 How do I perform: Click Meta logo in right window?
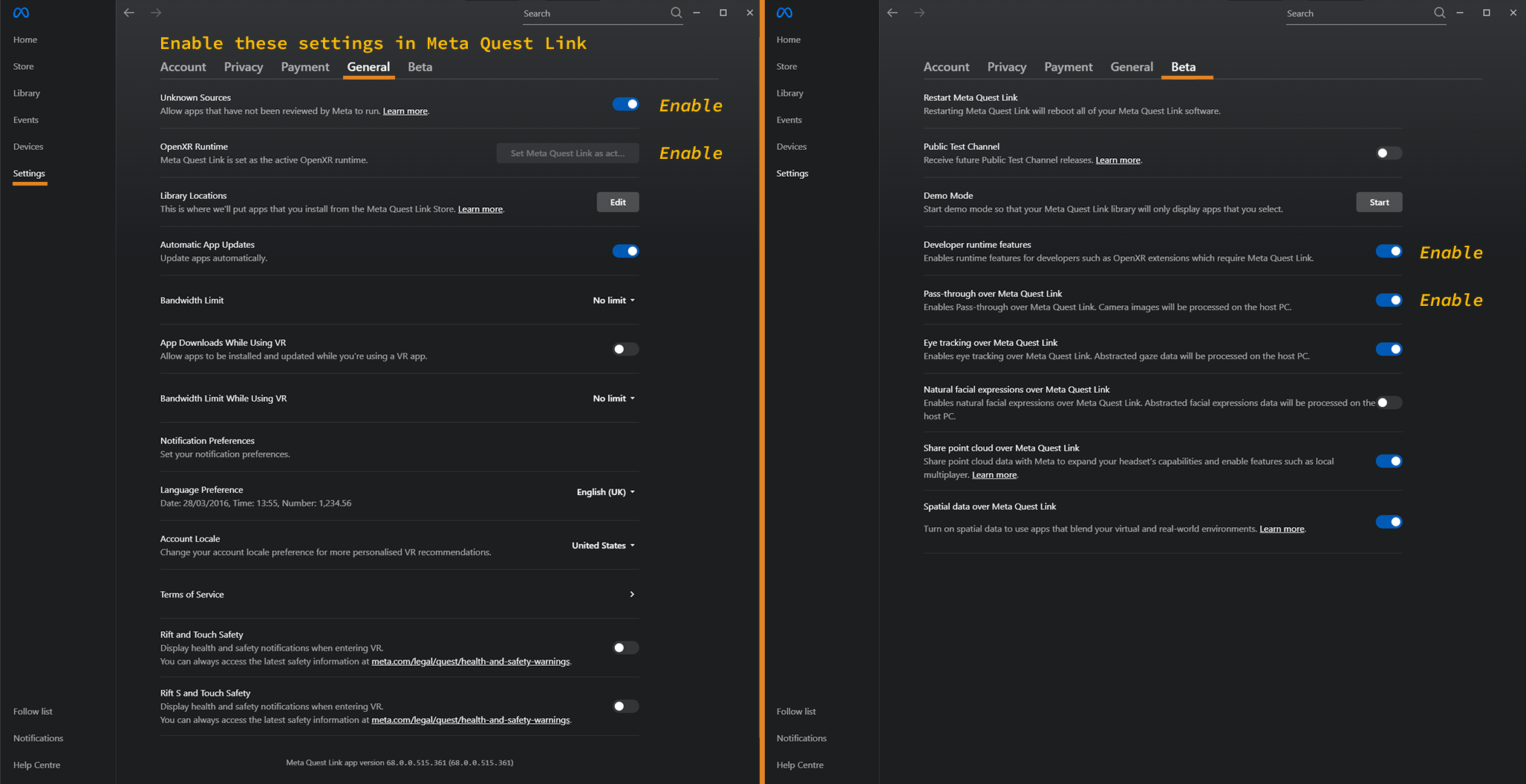pyautogui.click(x=784, y=13)
